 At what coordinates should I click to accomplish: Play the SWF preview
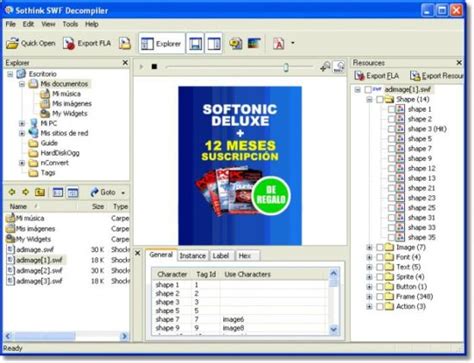coord(141,67)
